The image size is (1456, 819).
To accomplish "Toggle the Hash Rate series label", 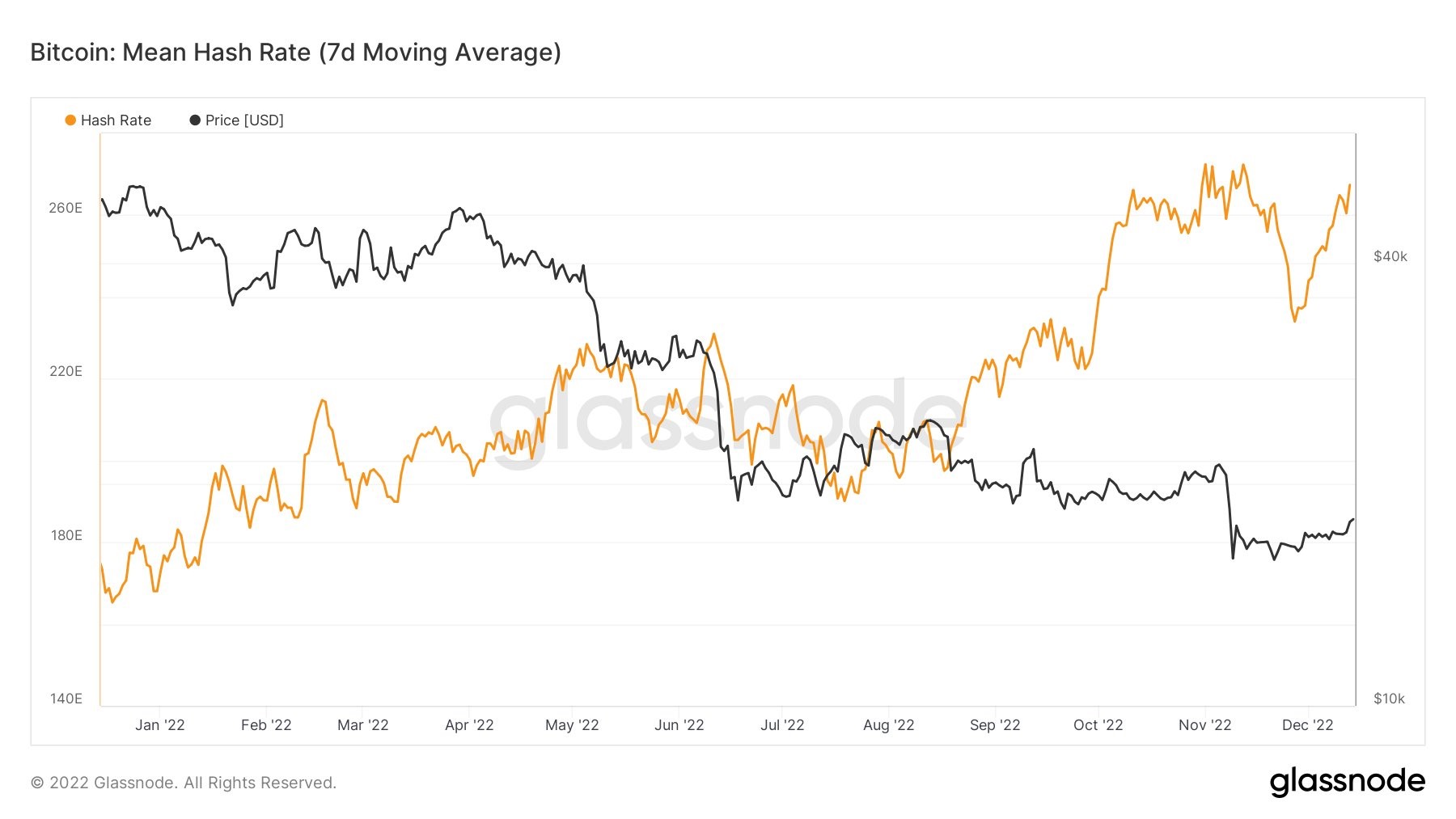I will [116, 120].
